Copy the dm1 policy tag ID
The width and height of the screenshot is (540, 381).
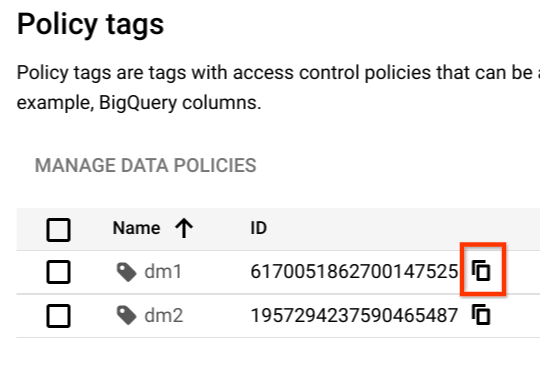pos(481,271)
